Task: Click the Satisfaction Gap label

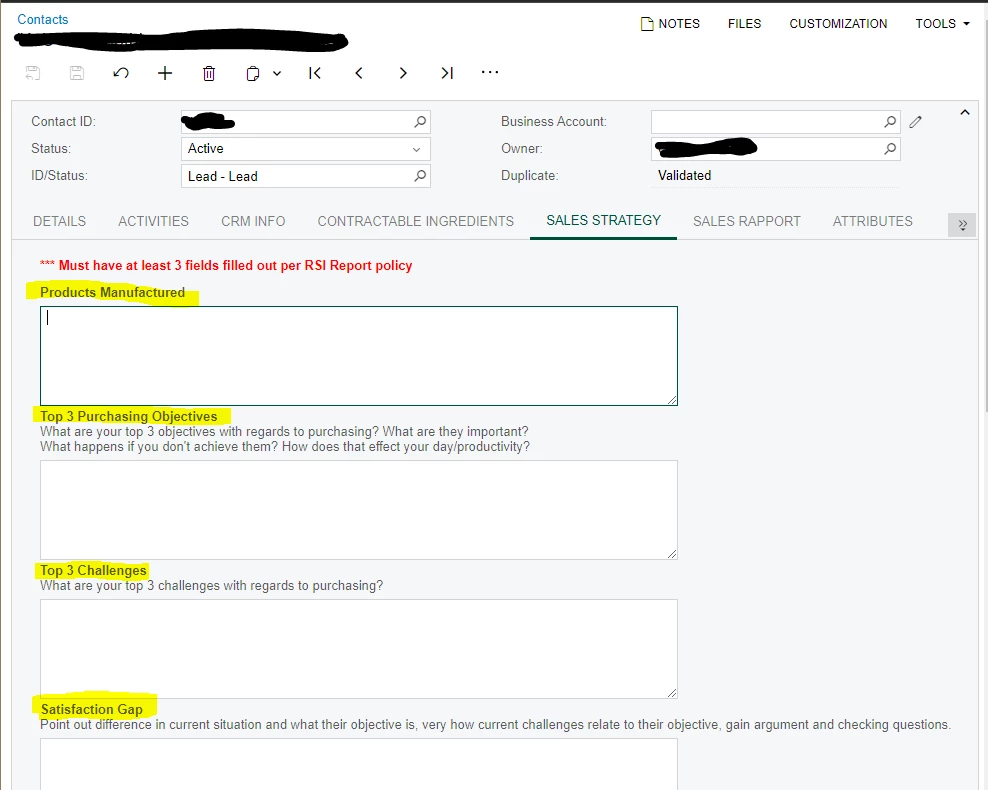Action: pos(91,709)
